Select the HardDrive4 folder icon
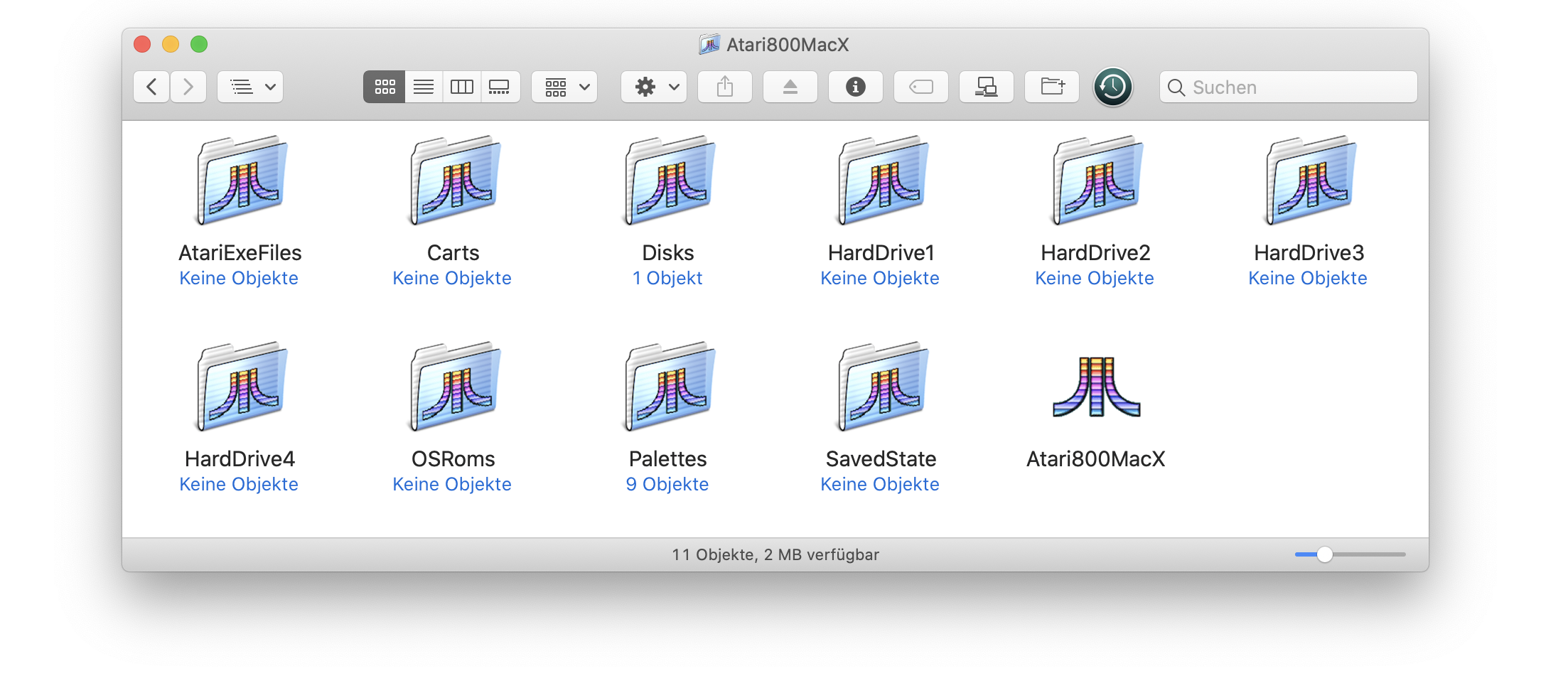Viewport: 1568px width, 698px height. pos(242,387)
